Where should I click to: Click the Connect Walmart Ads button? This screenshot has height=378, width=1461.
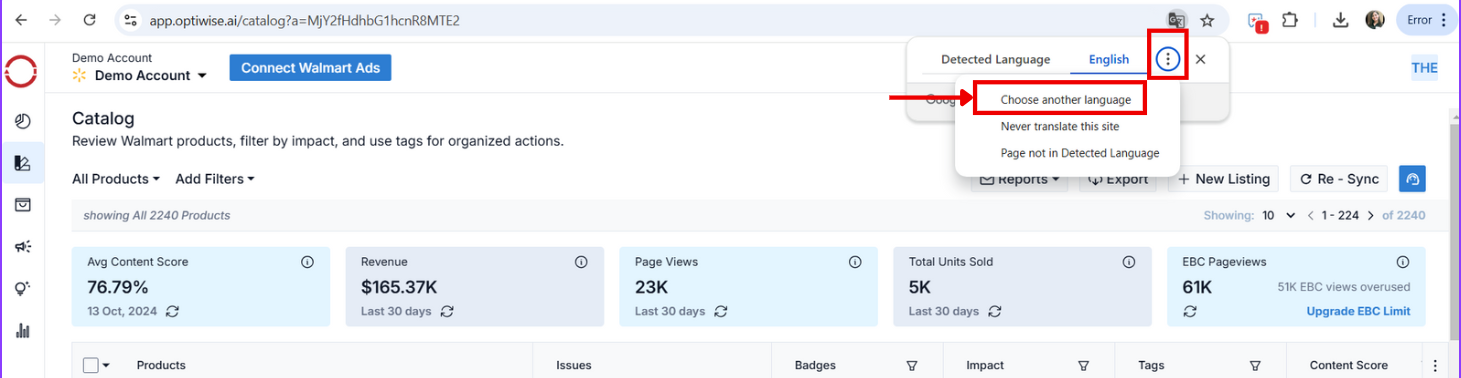click(310, 68)
